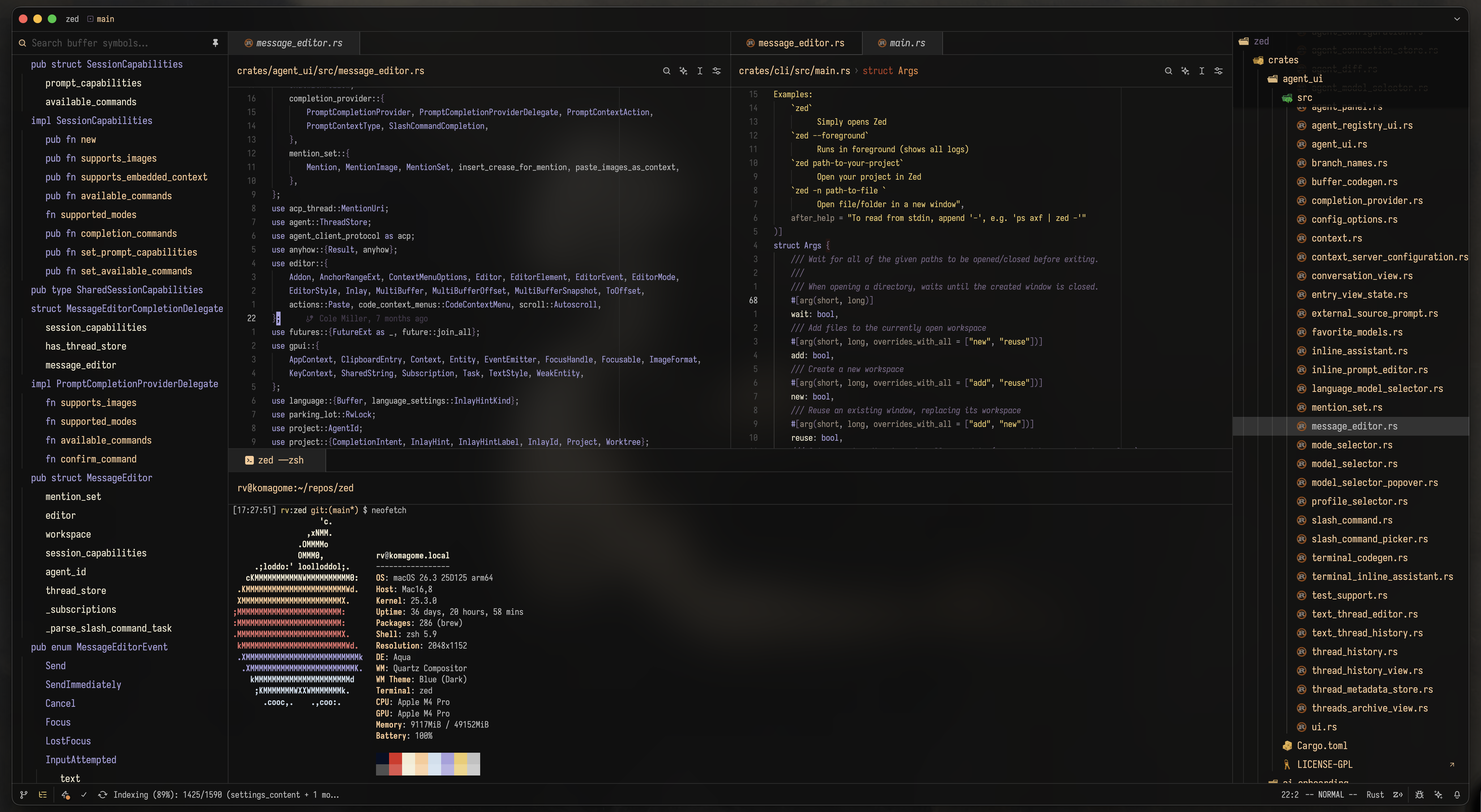Open title bar chevron menu at top right
Image resolution: width=1481 pixels, height=812 pixels.
pyautogui.click(x=1457, y=19)
